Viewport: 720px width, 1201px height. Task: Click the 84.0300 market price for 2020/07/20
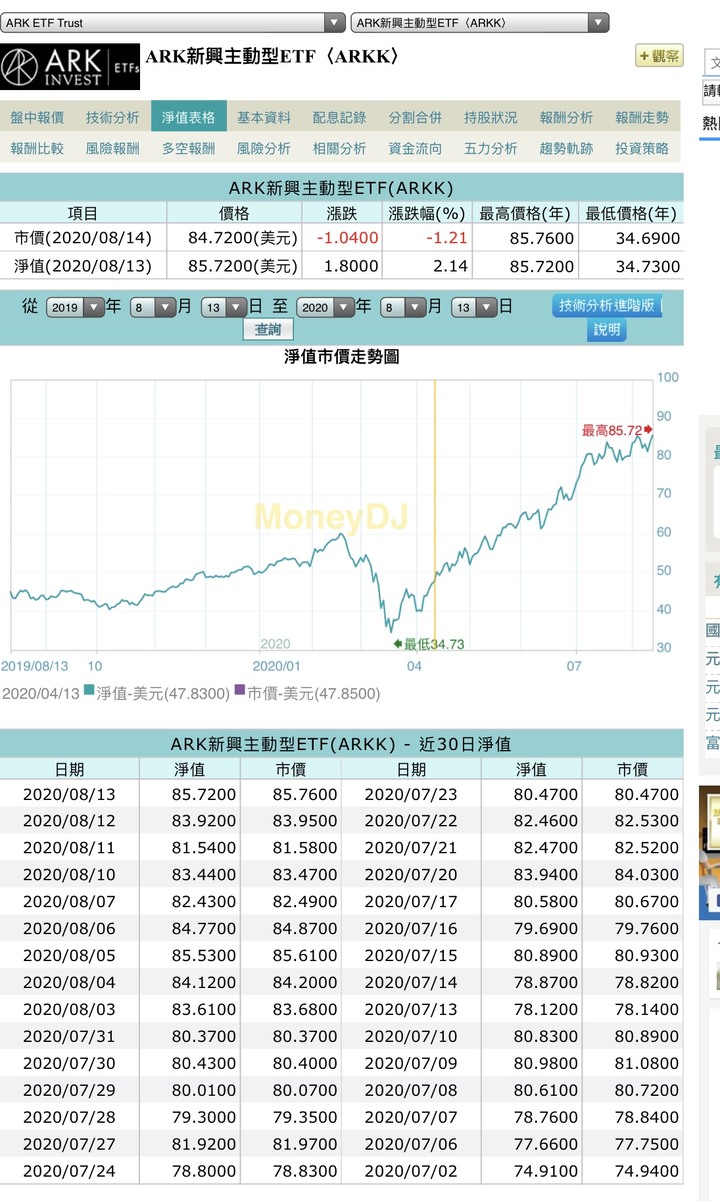tap(647, 875)
